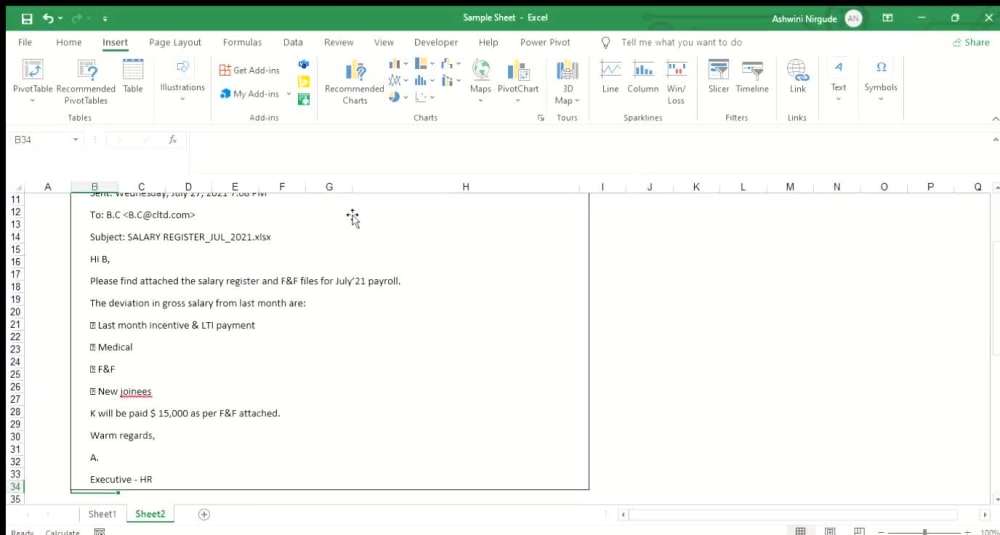Add a new sheet with plus icon

click(204, 514)
